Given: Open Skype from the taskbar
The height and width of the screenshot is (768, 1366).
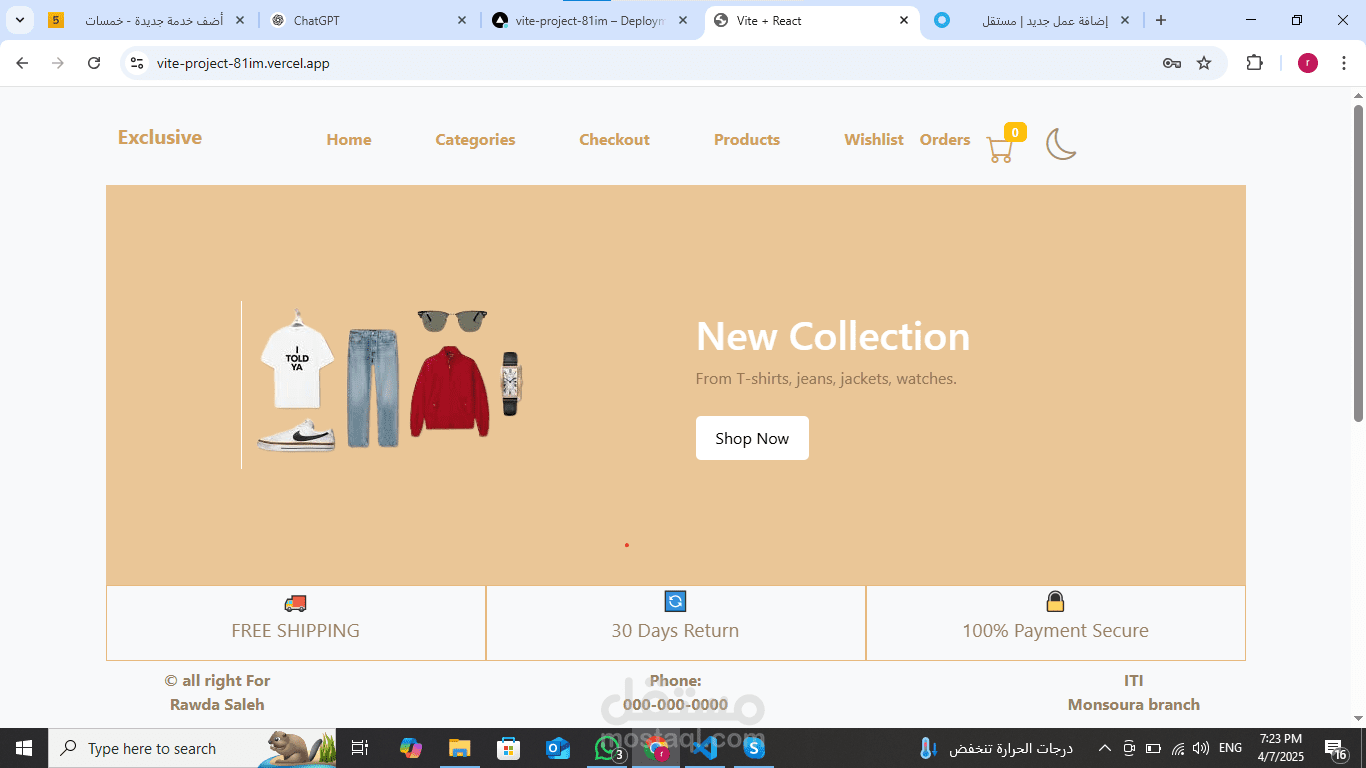Looking at the screenshot, I should click(754, 748).
